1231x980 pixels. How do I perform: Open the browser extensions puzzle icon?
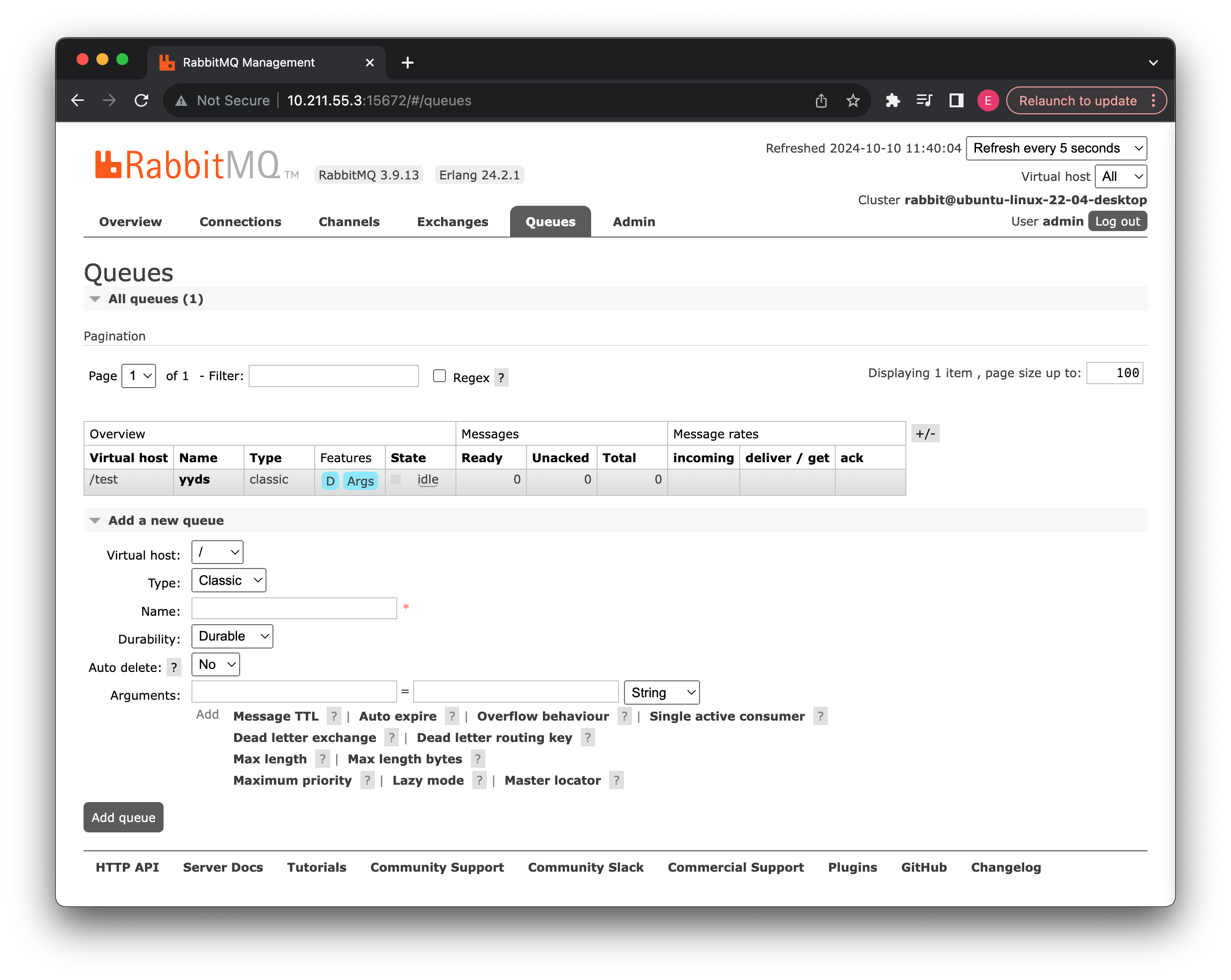(x=892, y=100)
